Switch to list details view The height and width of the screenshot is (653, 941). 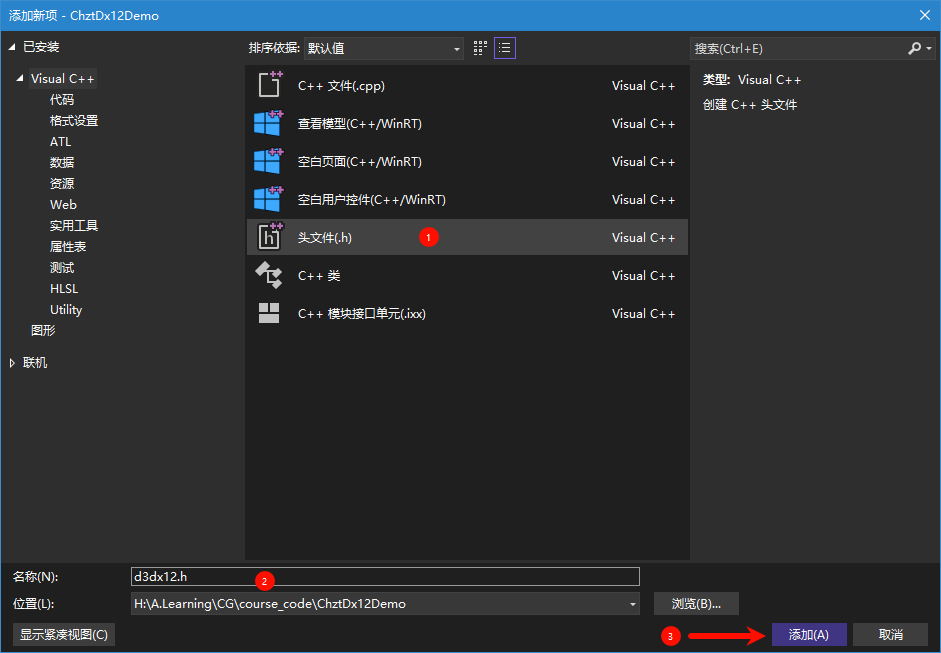(505, 48)
